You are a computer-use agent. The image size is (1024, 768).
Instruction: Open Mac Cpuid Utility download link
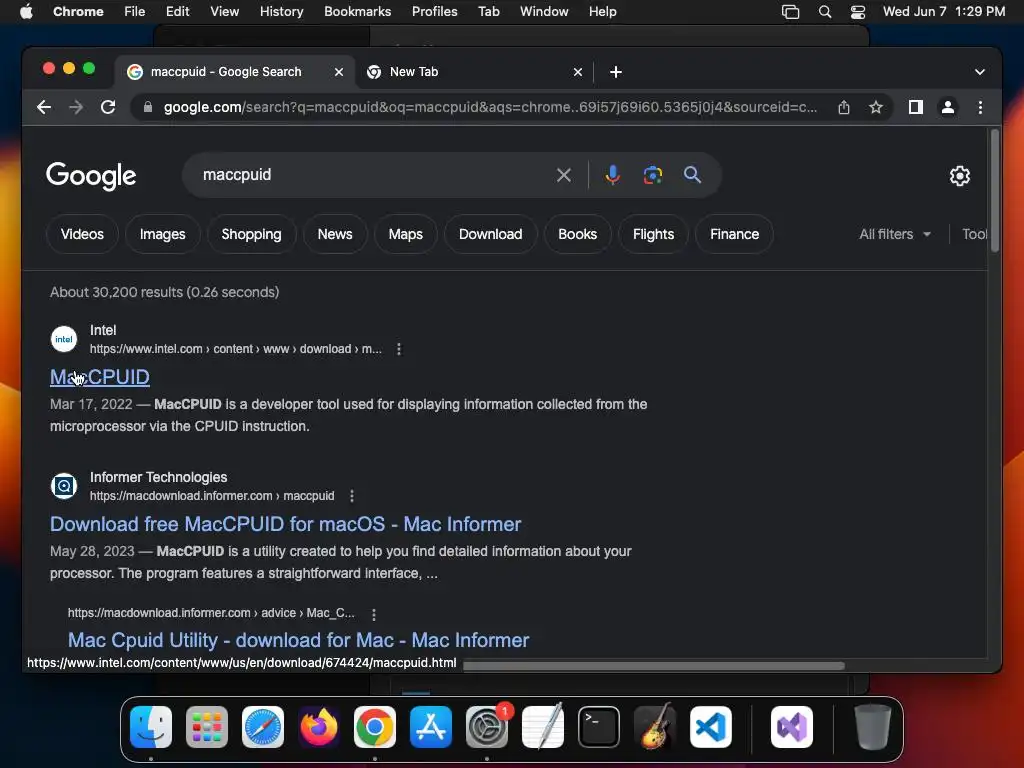[x=298, y=640]
